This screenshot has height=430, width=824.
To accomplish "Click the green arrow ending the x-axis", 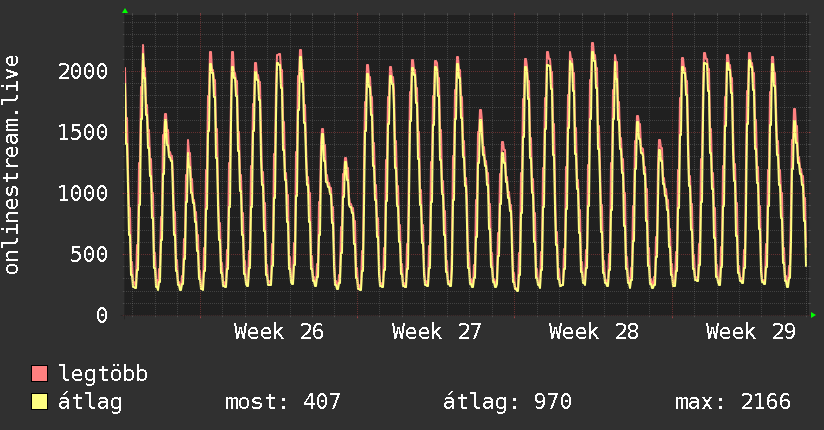I will pyautogui.click(x=813, y=315).
